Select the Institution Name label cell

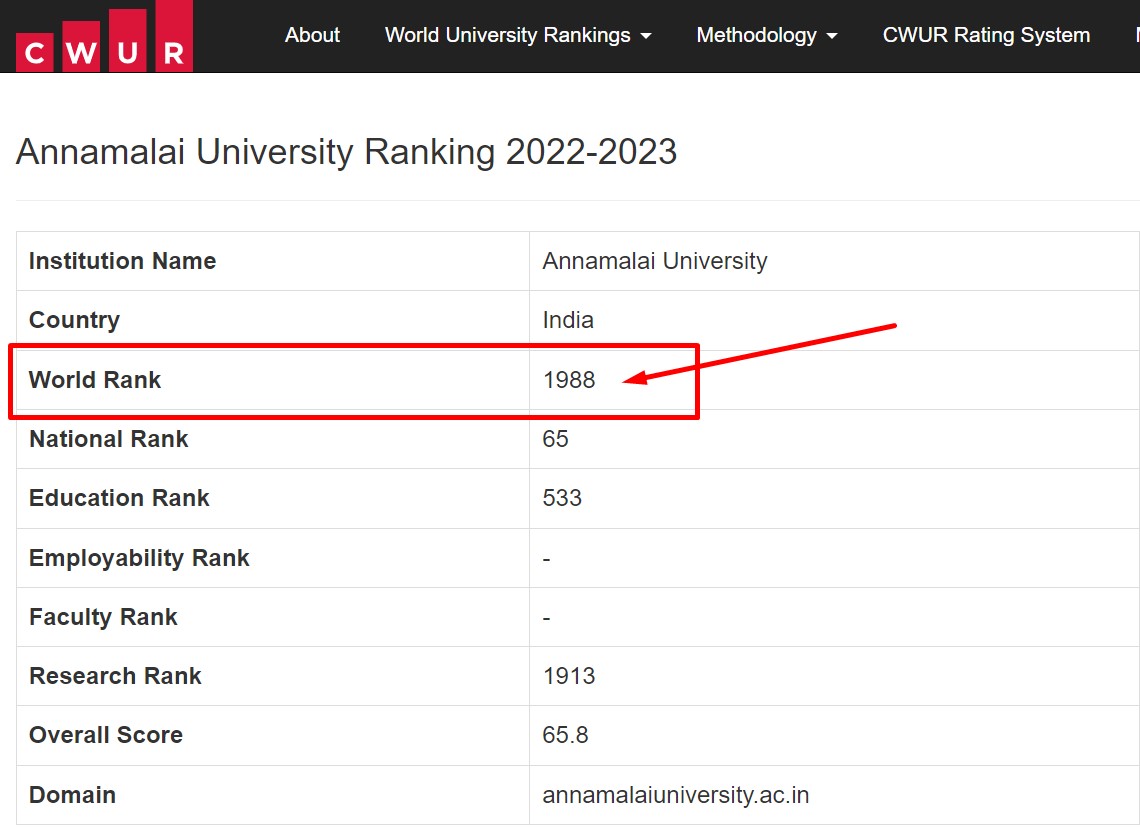click(273, 261)
